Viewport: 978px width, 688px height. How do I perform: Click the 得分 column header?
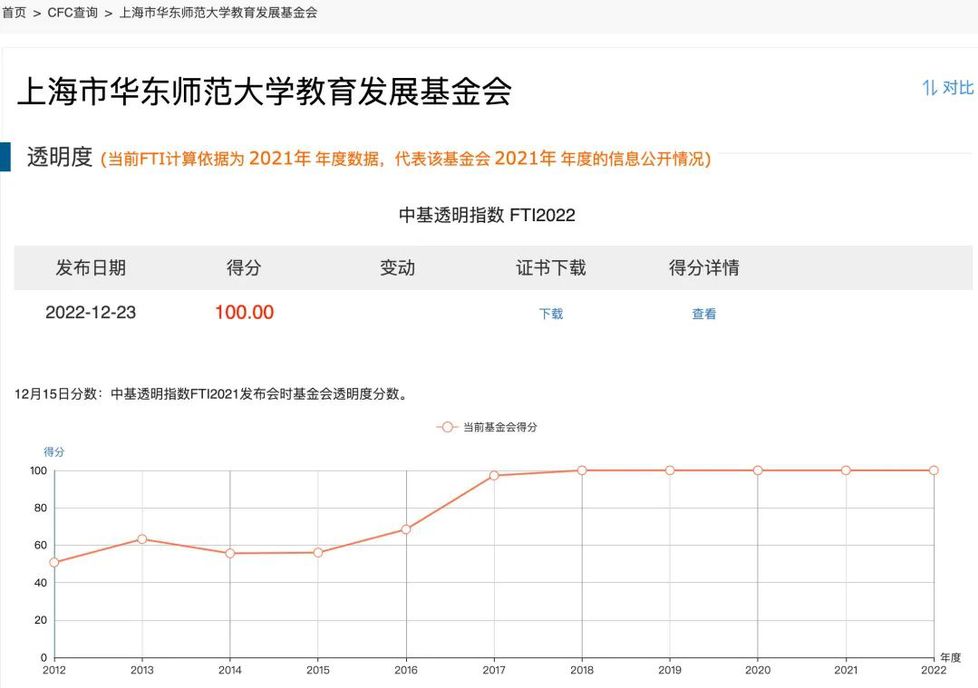pos(244,268)
